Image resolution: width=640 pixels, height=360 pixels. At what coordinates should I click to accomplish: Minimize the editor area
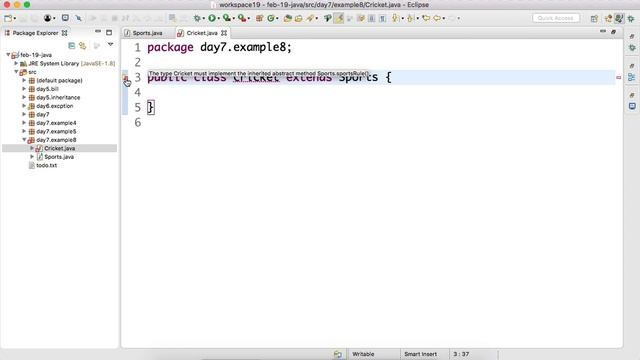[603, 31]
